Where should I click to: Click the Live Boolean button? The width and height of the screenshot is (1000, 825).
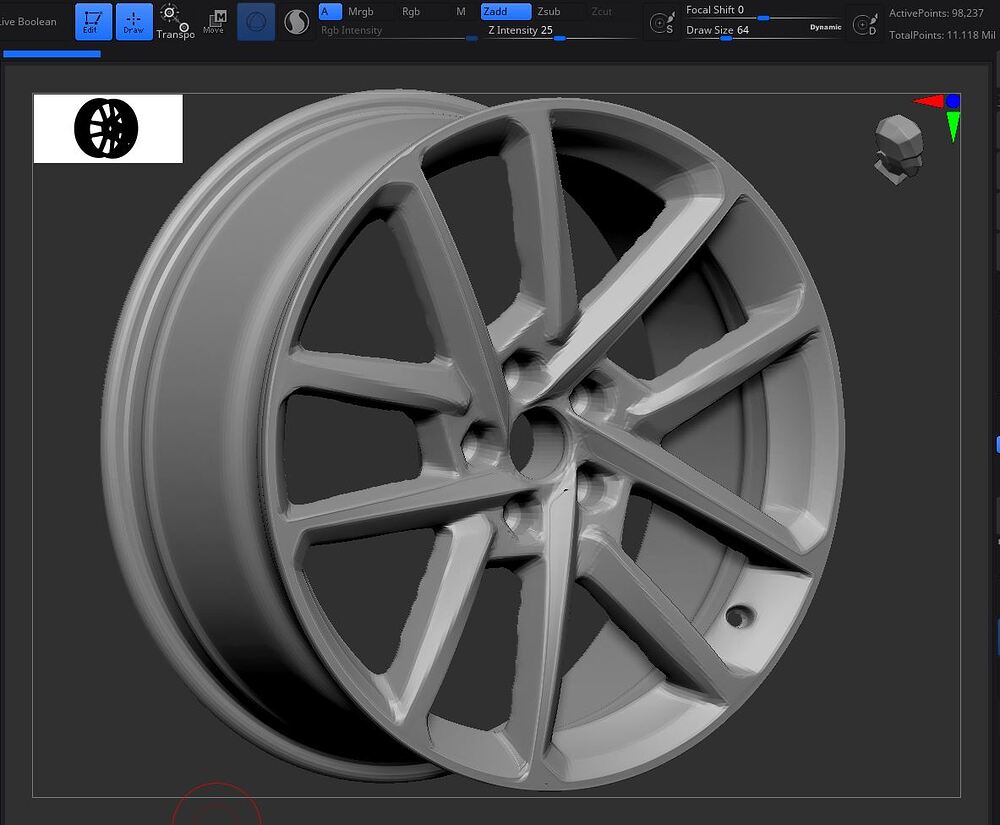pyautogui.click(x=28, y=22)
